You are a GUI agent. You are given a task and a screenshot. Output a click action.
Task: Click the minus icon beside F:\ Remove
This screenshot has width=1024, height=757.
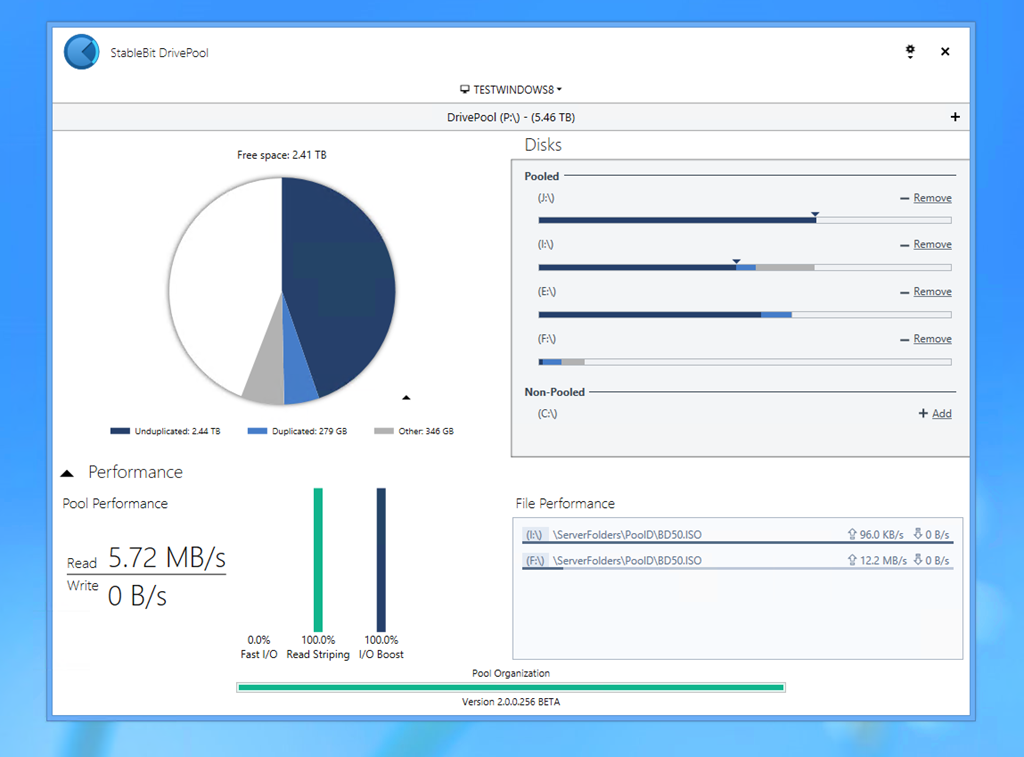(x=904, y=340)
